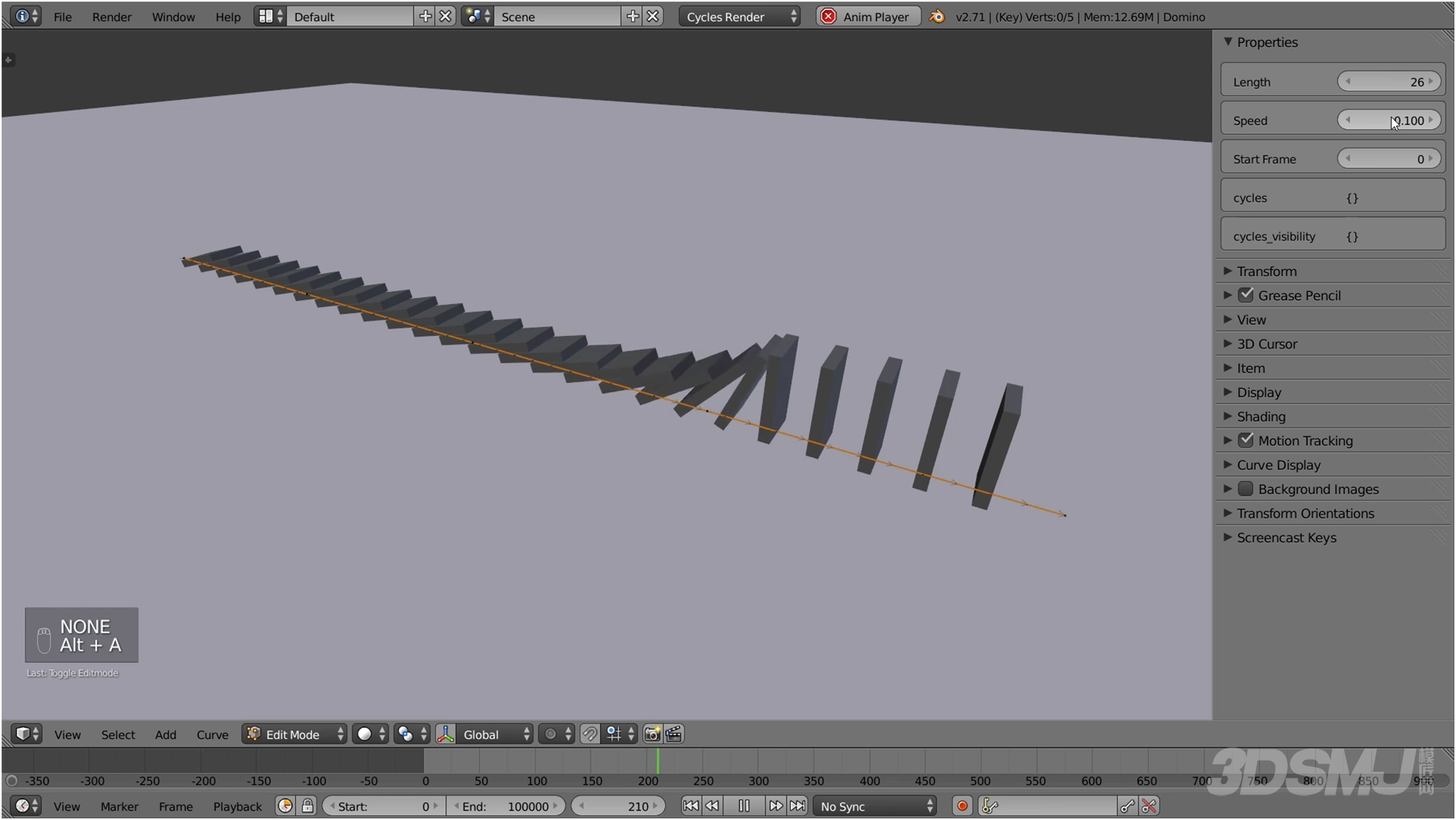Image resolution: width=1456 pixels, height=820 pixels.
Task: Open the Render menu
Action: tap(112, 17)
